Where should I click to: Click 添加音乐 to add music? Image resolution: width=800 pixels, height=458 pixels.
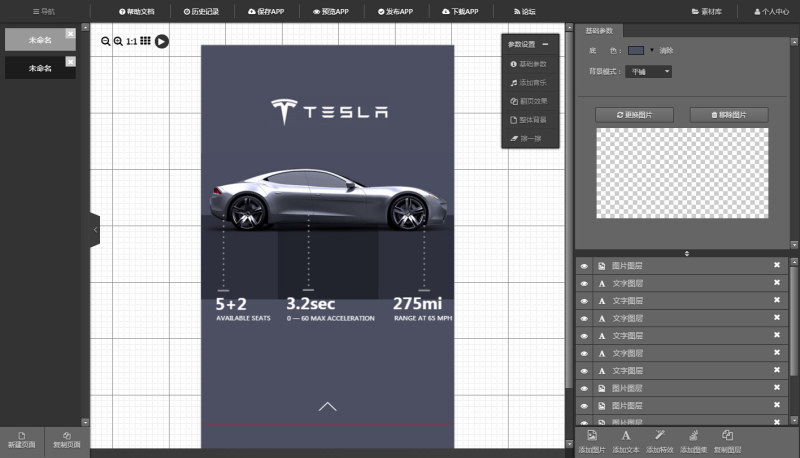(x=529, y=83)
